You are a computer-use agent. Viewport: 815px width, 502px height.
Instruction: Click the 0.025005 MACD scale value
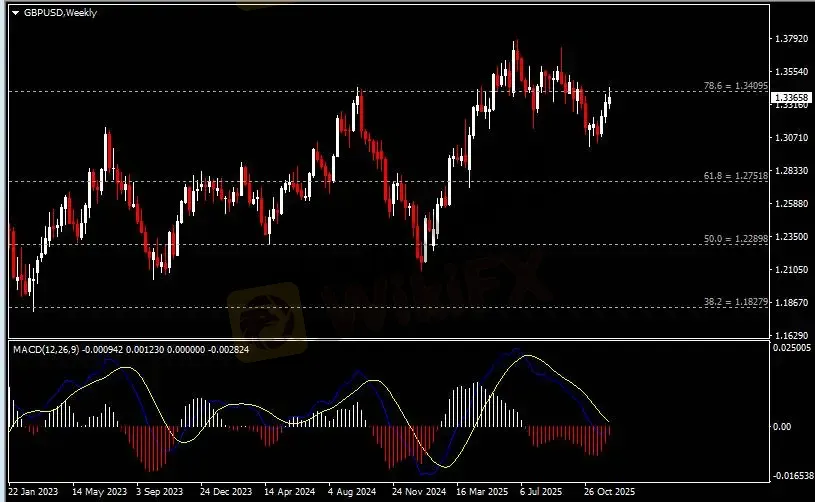pos(793,347)
